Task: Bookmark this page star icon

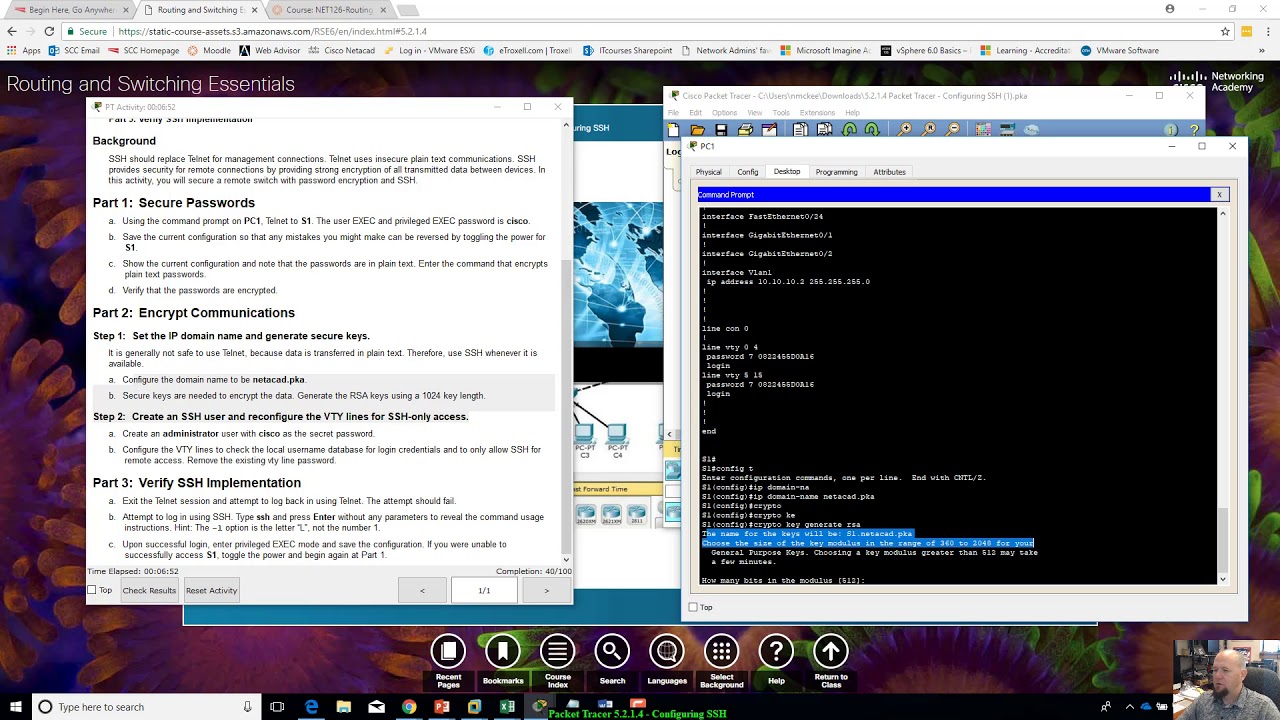Action: pos(1225,31)
